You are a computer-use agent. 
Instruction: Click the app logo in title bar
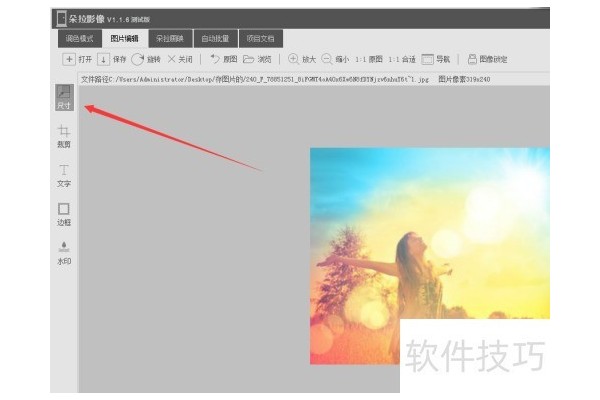(61, 19)
